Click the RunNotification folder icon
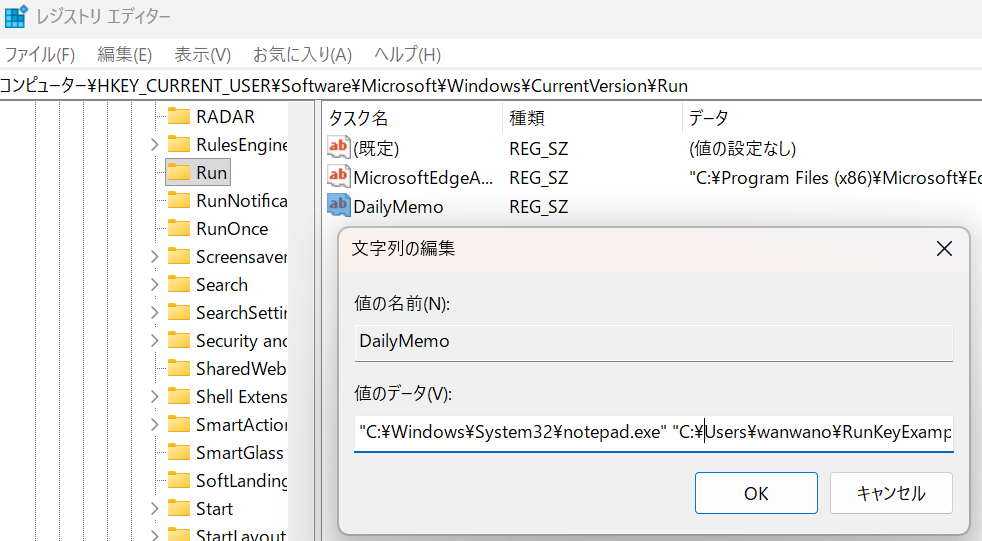982x541 pixels. pyautogui.click(x=178, y=200)
